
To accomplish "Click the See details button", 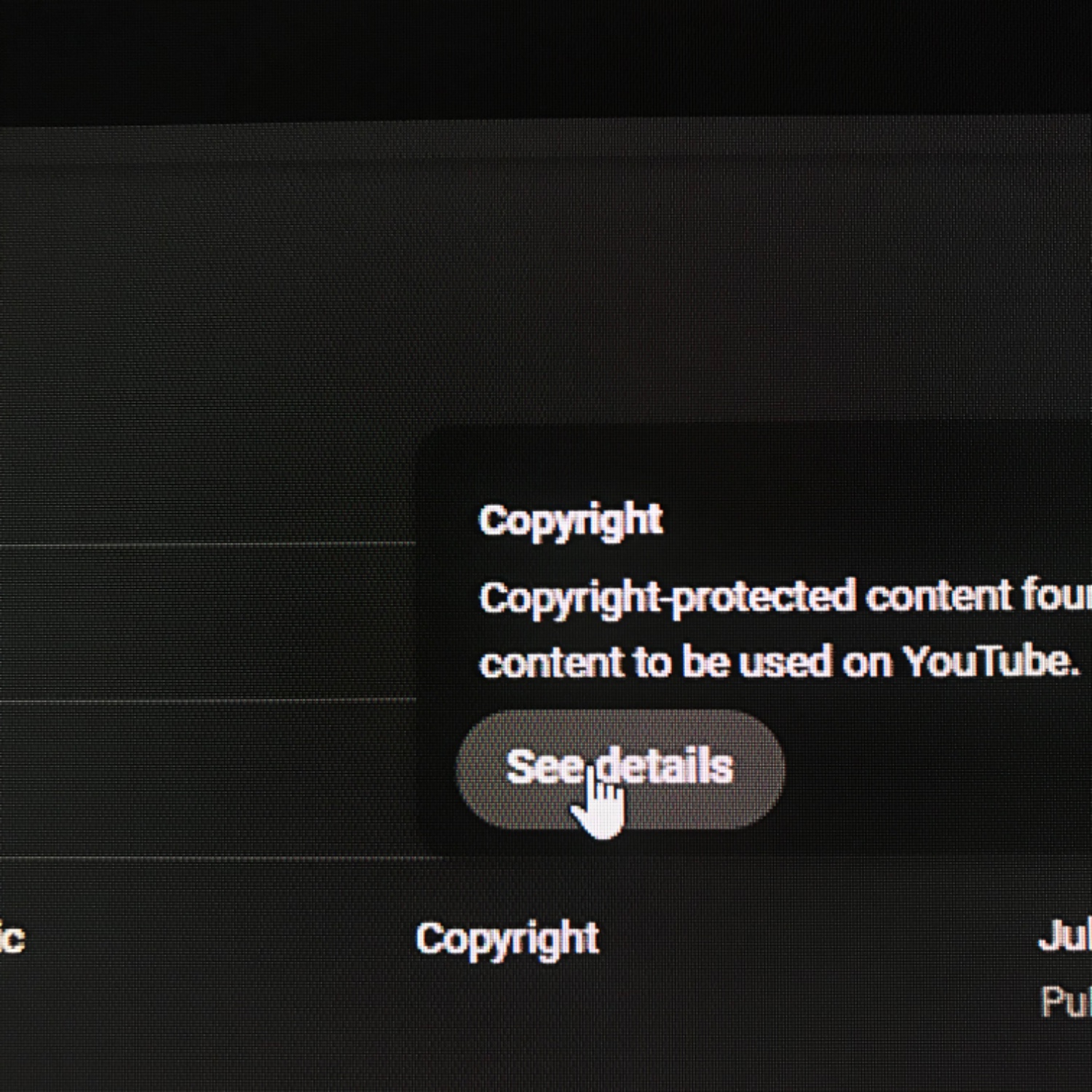I will click(x=620, y=769).
